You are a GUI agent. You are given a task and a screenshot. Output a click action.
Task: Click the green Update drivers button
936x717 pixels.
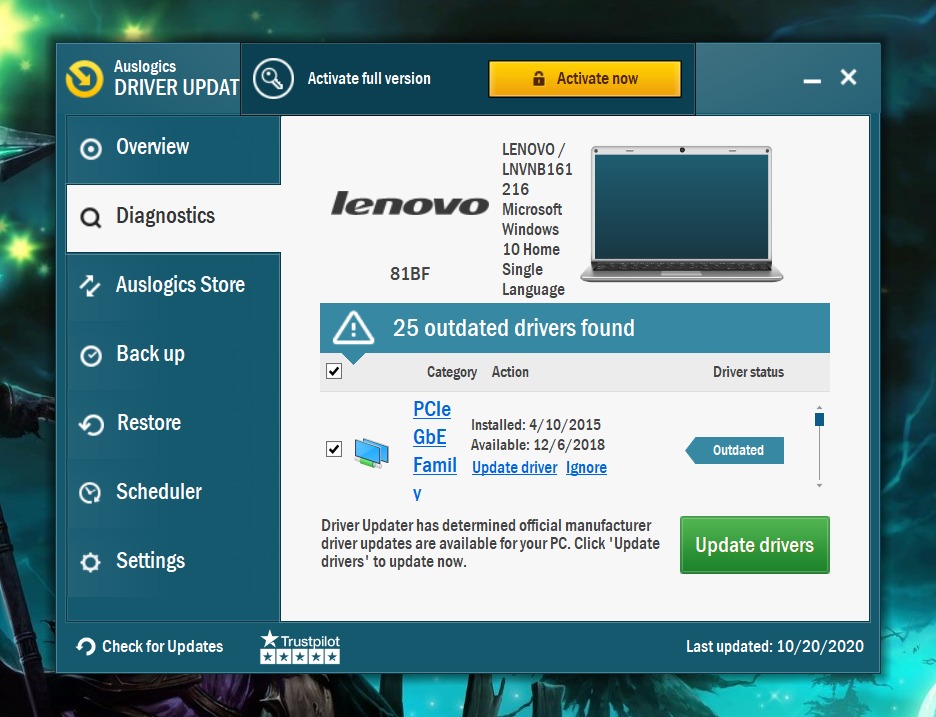(x=755, y=545)
